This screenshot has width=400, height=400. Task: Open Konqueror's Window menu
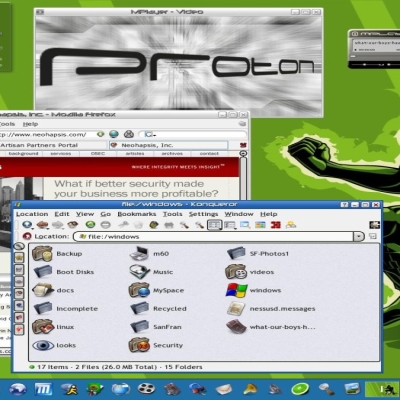point(239,214)
